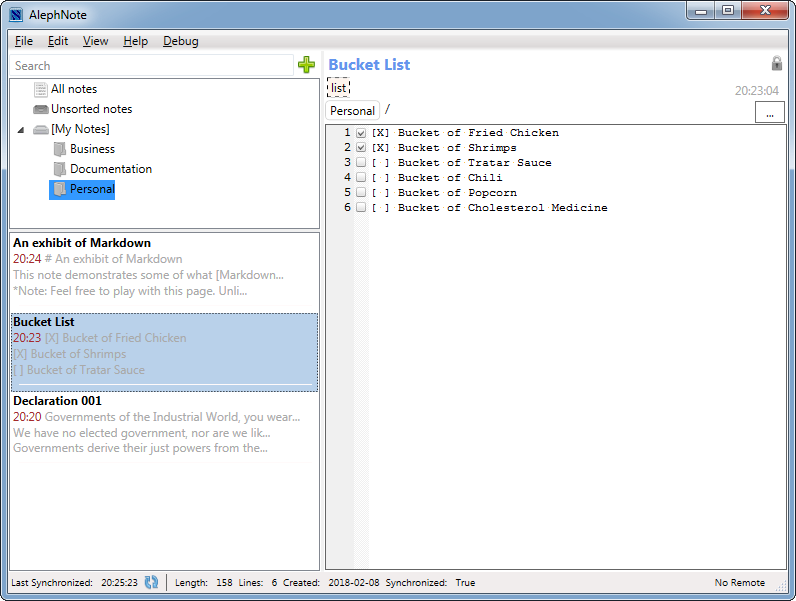Click the Documentation folder icon
The width and height of the screenshot is (796, 601).
(60, 169)
